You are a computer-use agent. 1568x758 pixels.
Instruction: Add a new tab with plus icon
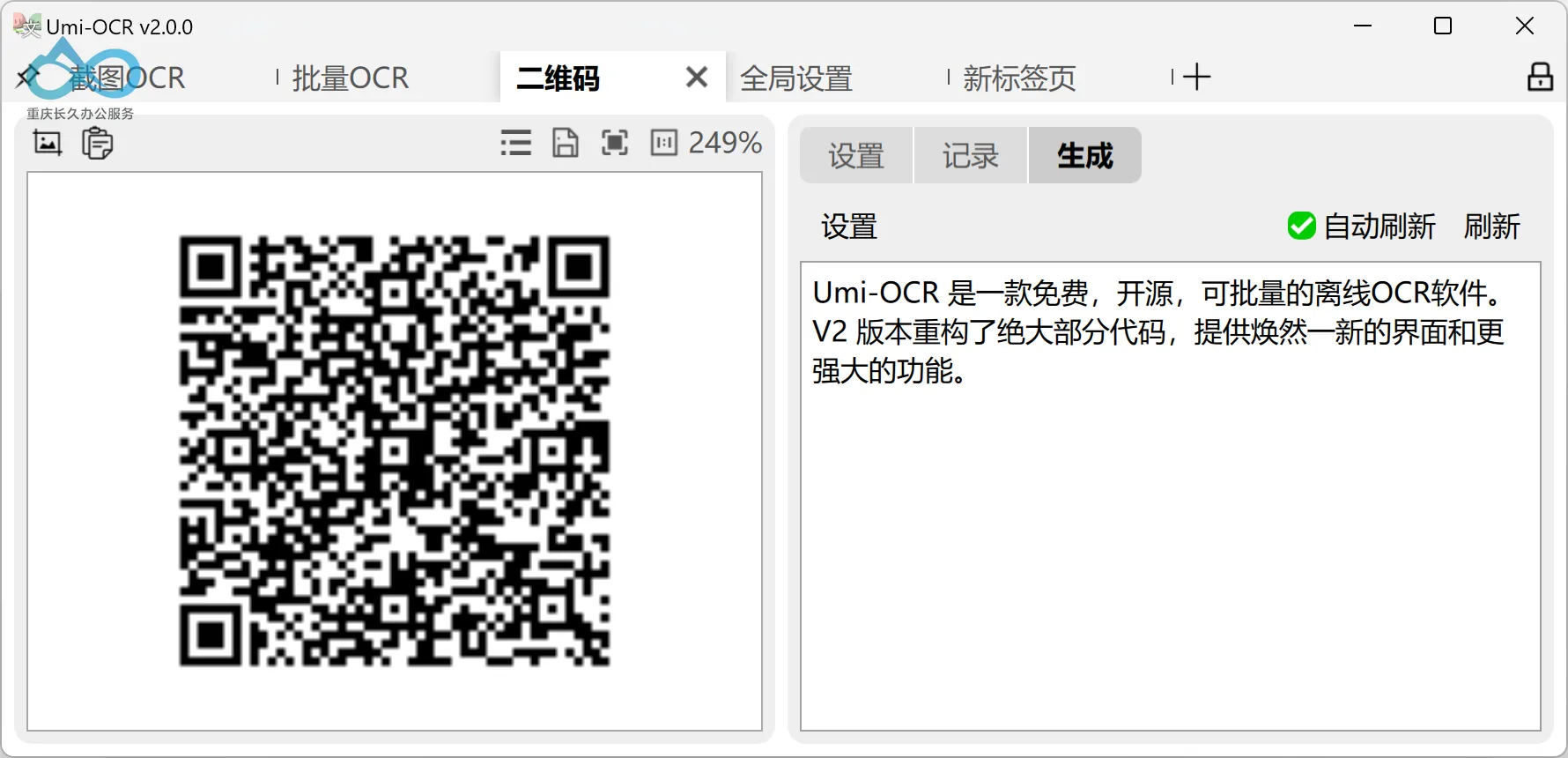(1196, 77)
